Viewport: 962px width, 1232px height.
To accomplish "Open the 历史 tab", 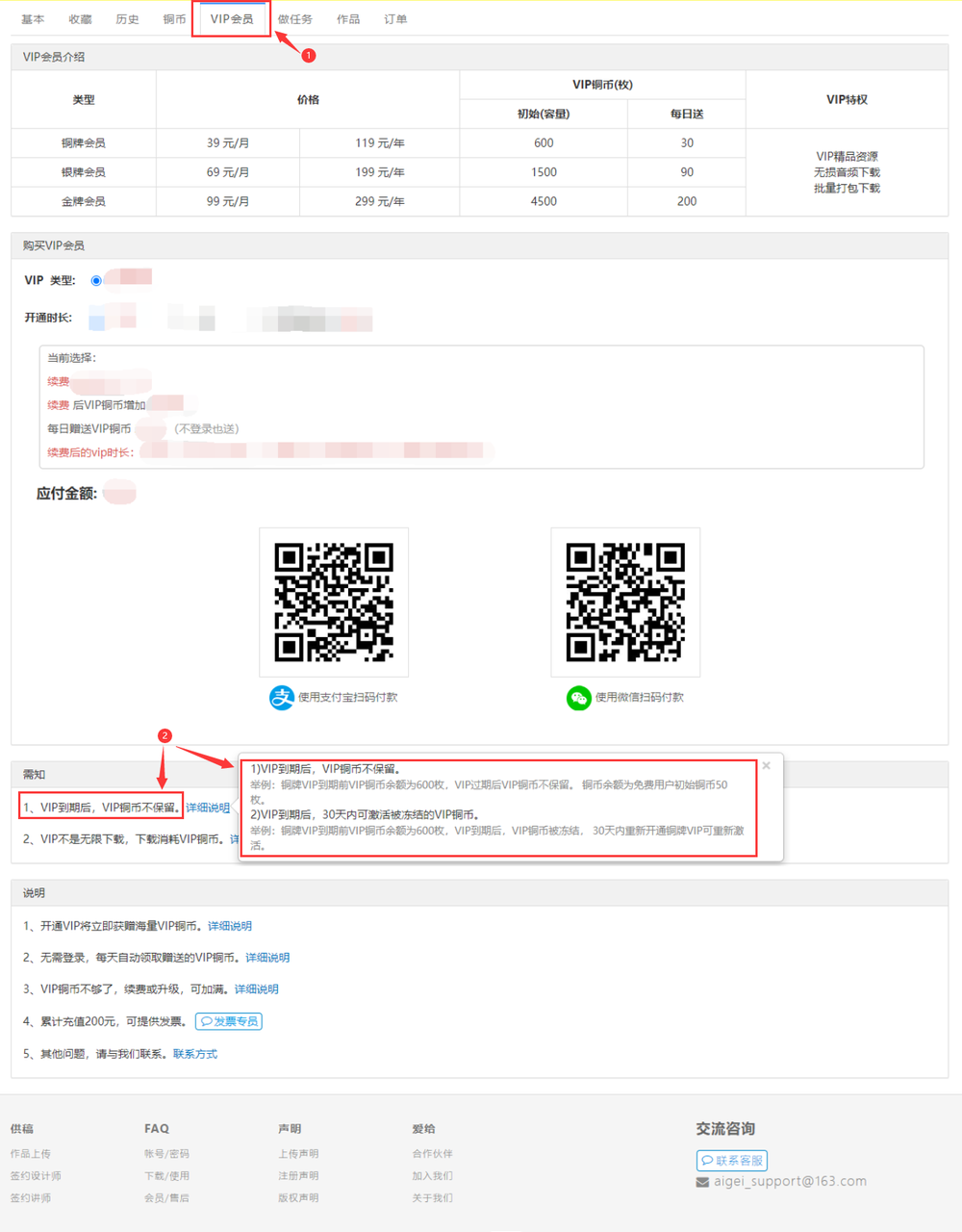I will pos(127,19).
